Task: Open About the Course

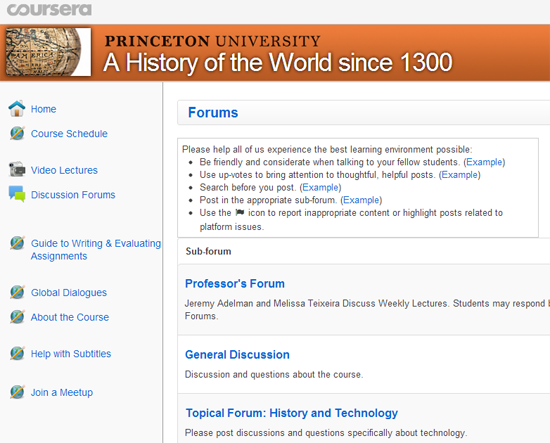Action: [70, 317]
